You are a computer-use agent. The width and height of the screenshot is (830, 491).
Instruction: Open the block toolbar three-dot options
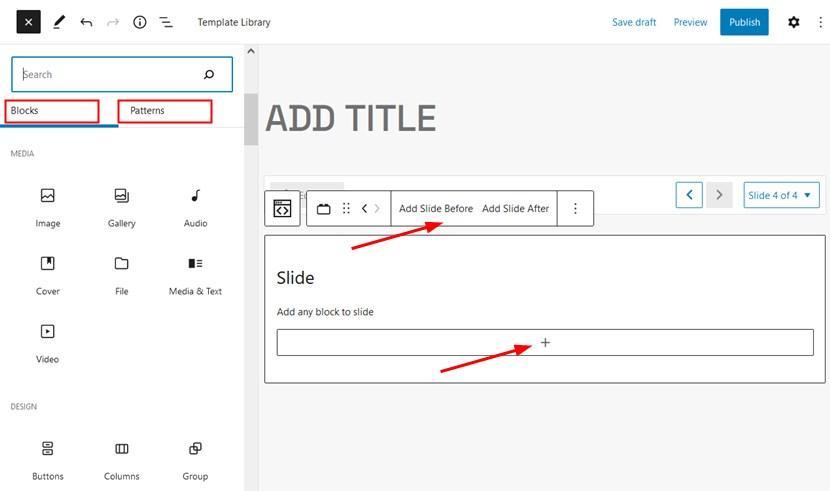pos(575,208)
